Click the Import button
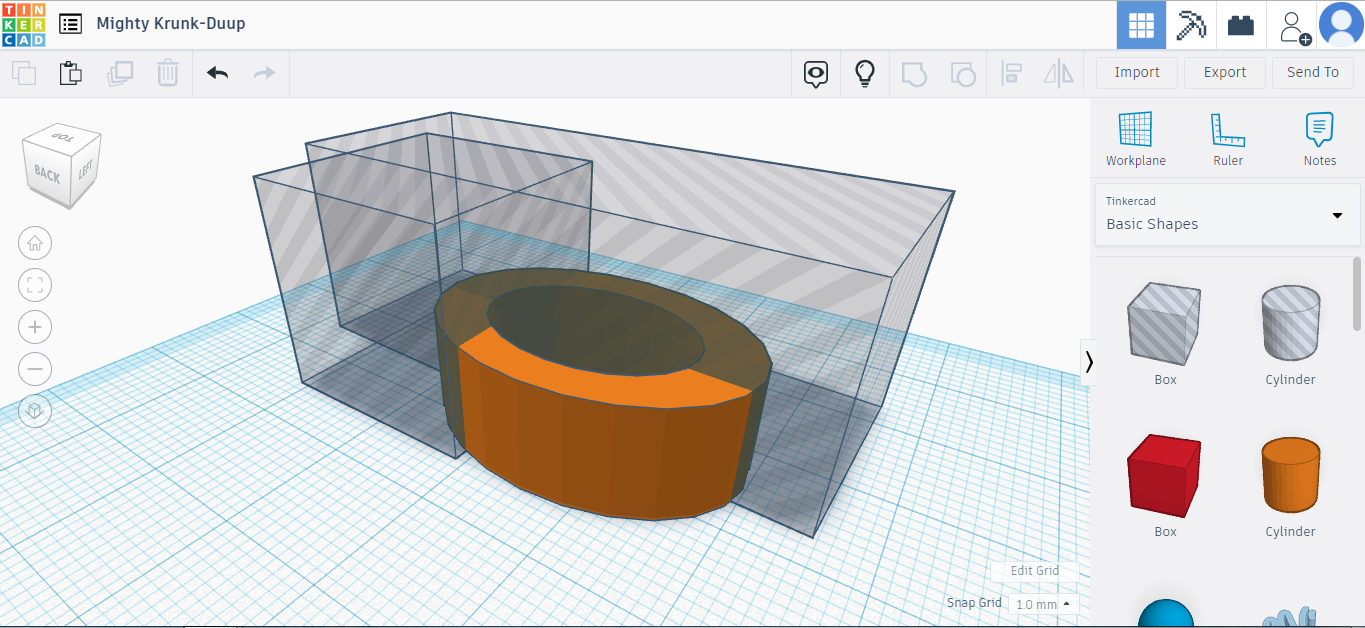 1137,72
